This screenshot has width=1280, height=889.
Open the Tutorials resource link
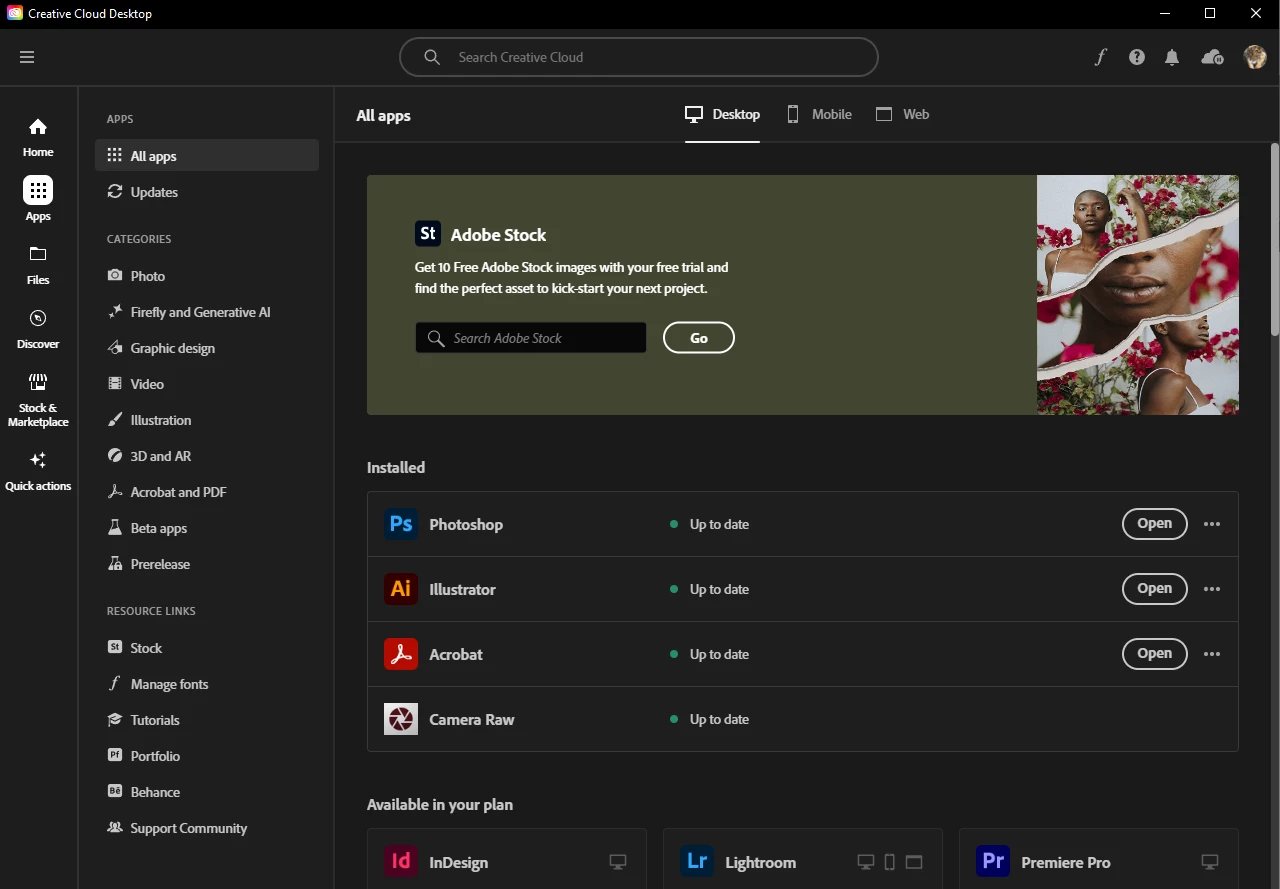[x=207, y=720]
